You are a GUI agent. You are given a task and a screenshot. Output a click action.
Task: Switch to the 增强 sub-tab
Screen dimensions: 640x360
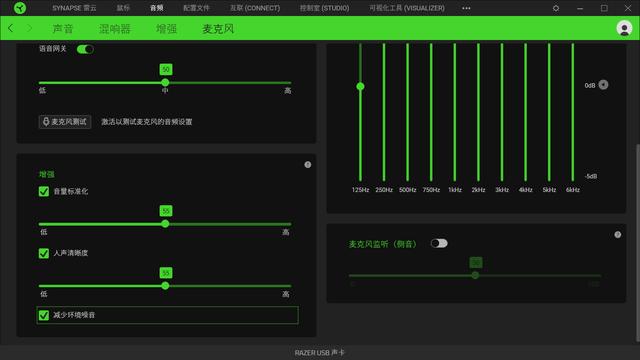coord(167,29)
